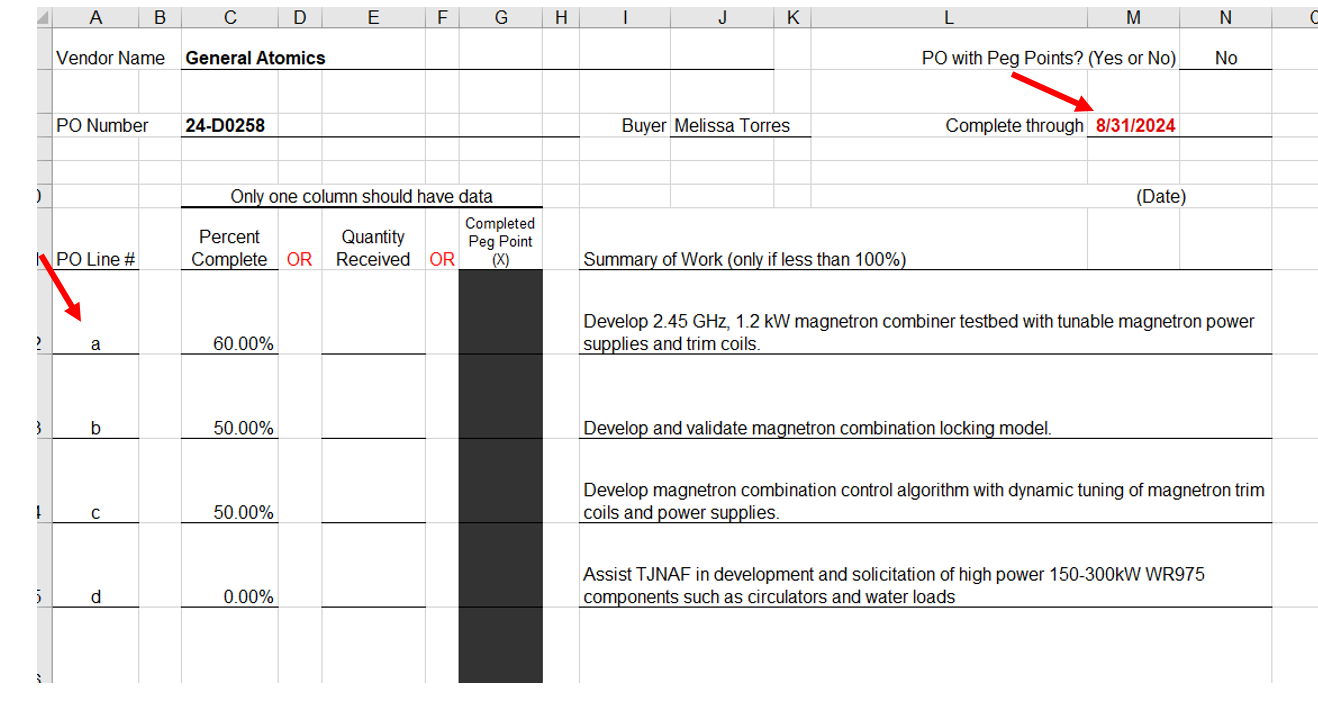Select column I header
Image resolution: width=1318 pixels, height=708 pixels.
pos(624,17)
